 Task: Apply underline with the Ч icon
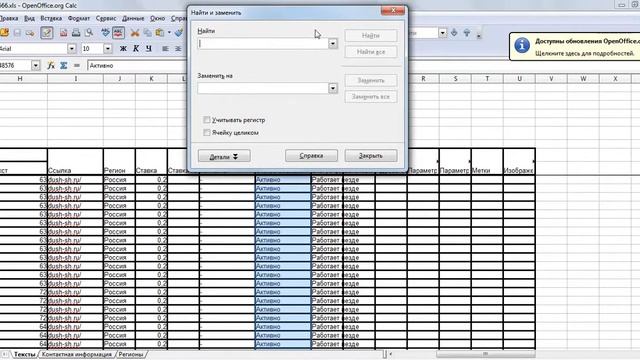click(149, 49)
